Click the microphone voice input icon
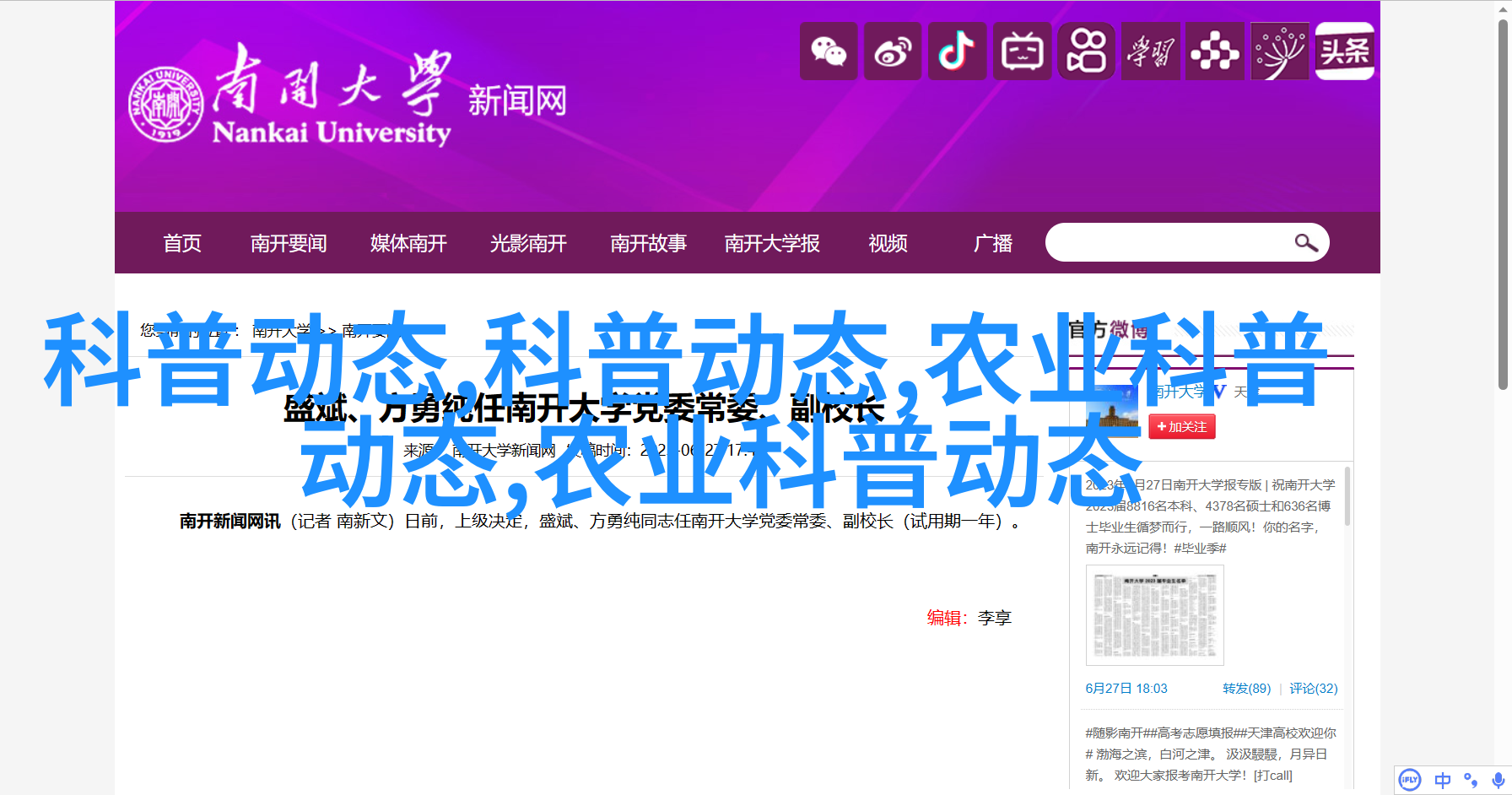 point(1498,780)
